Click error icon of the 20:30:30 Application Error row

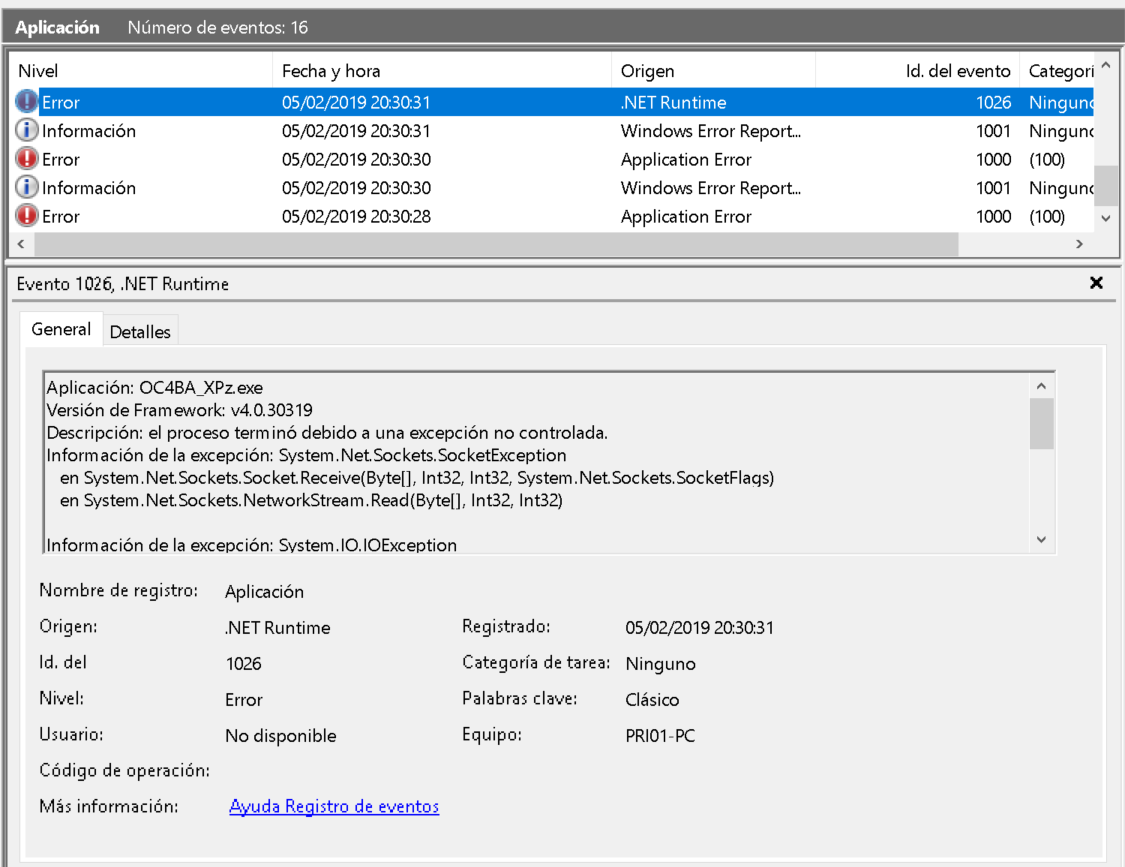point(27,159)
